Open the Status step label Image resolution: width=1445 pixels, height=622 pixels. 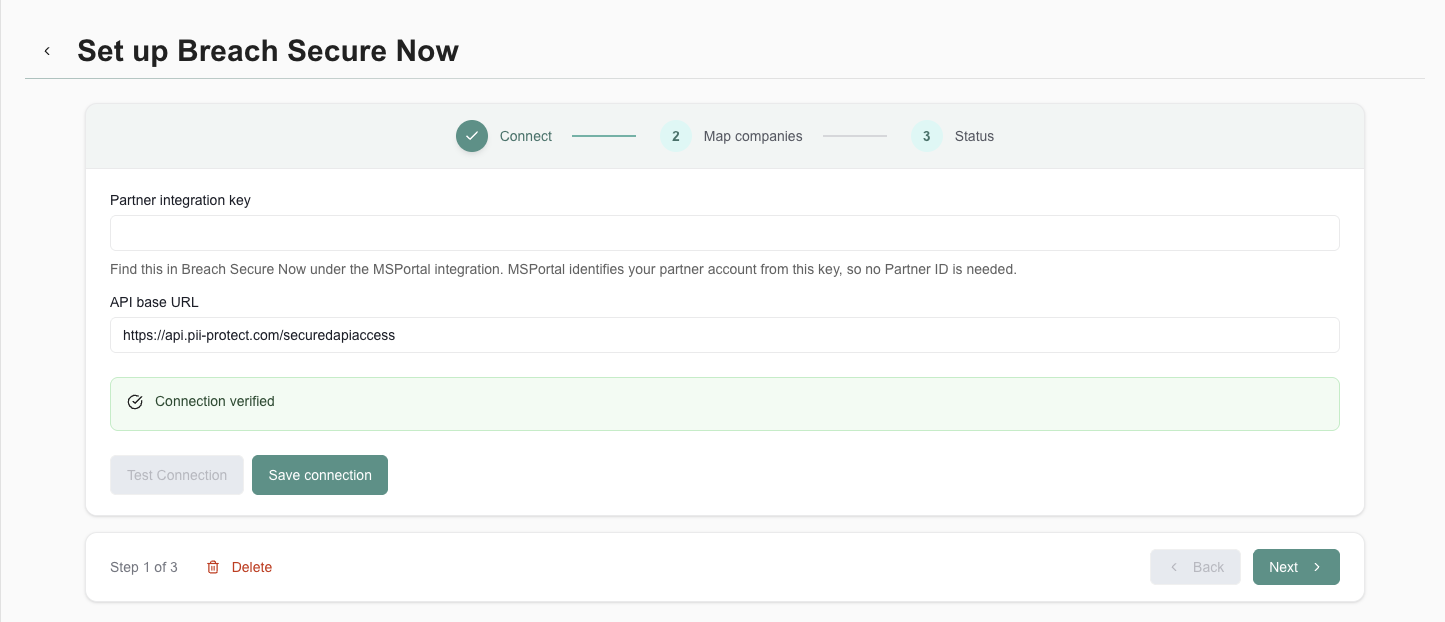974,136
